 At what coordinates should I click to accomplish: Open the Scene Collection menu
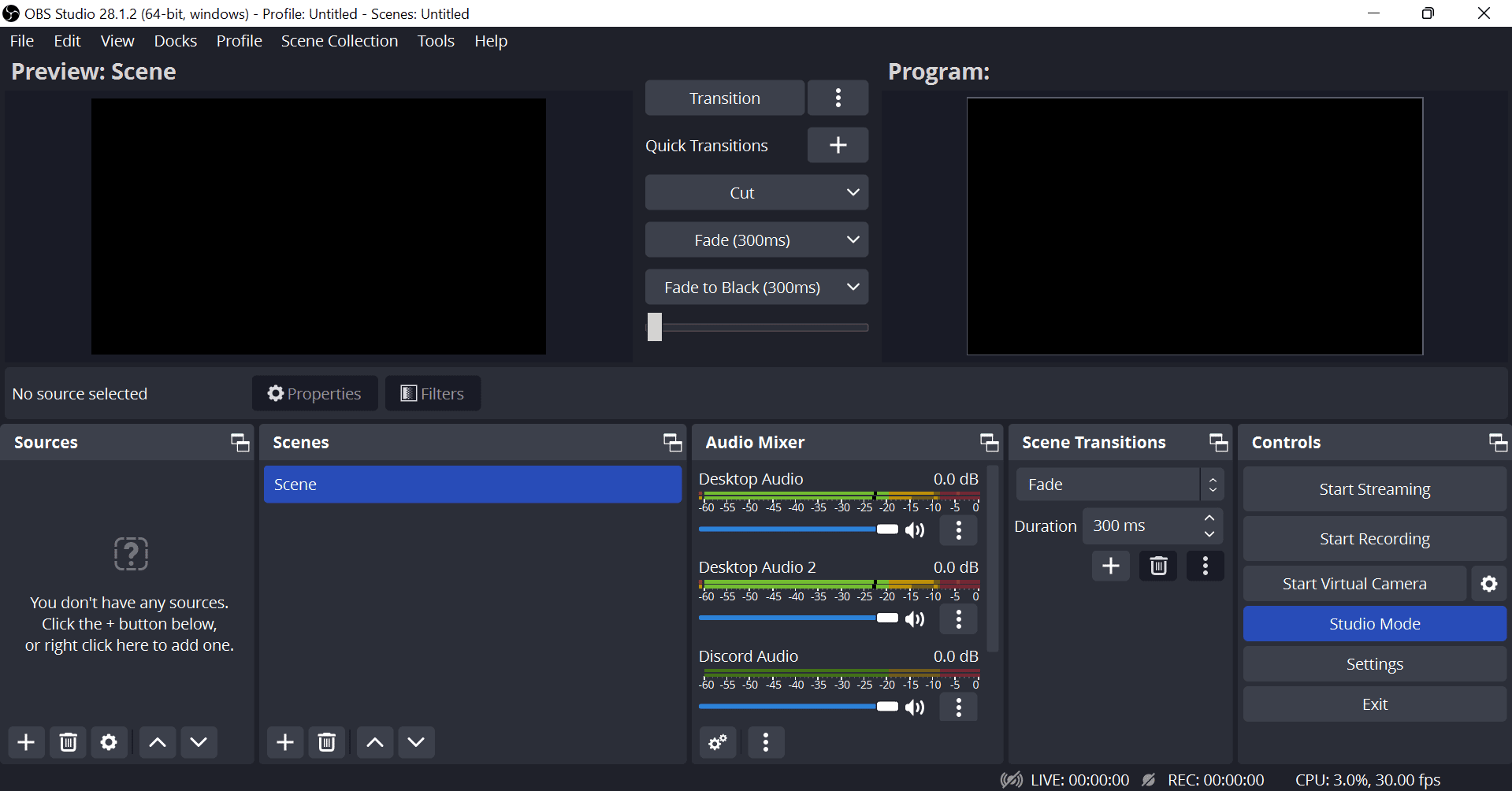coord(339,40)
